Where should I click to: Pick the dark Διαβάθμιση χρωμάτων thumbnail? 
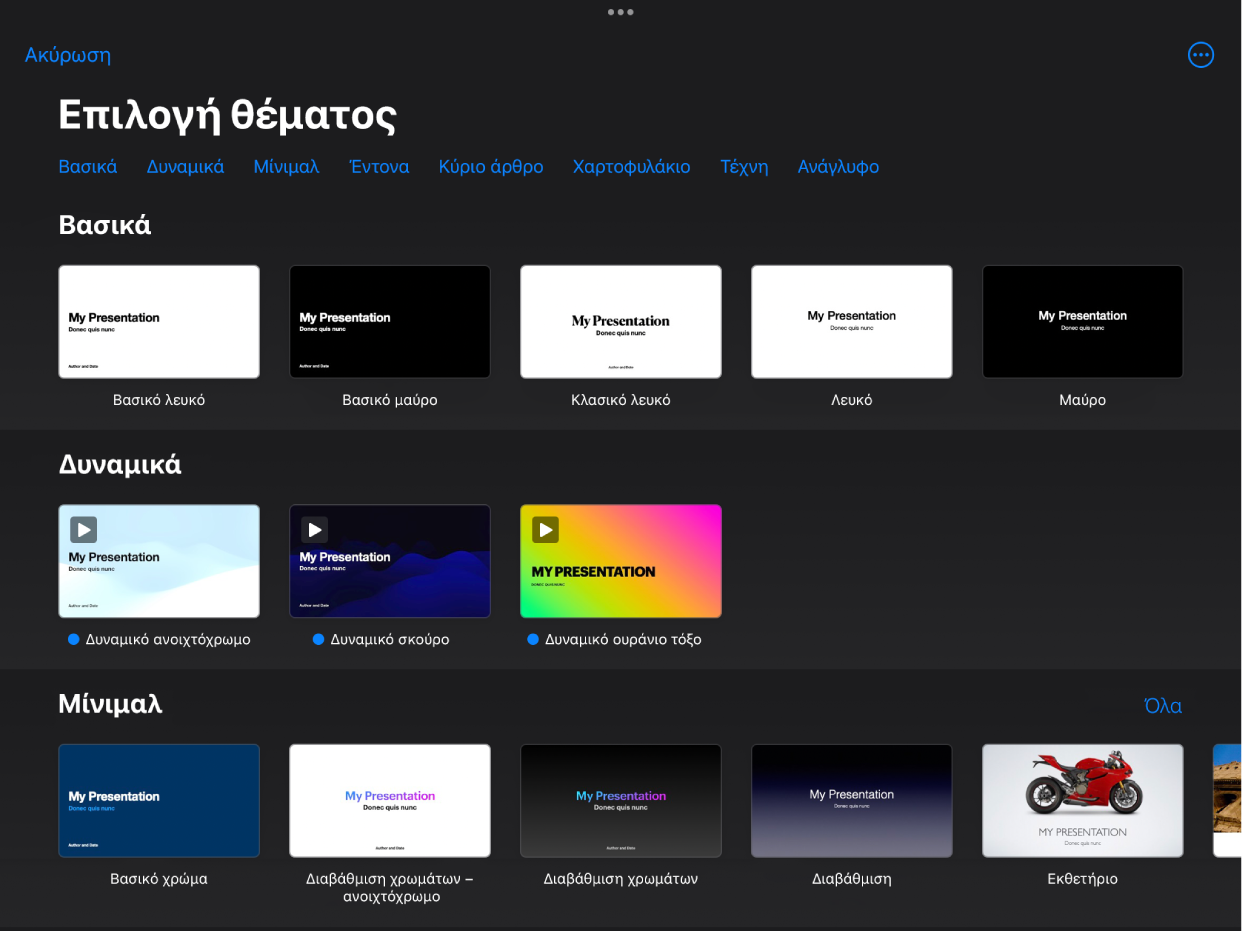click(x=621, y=801)
